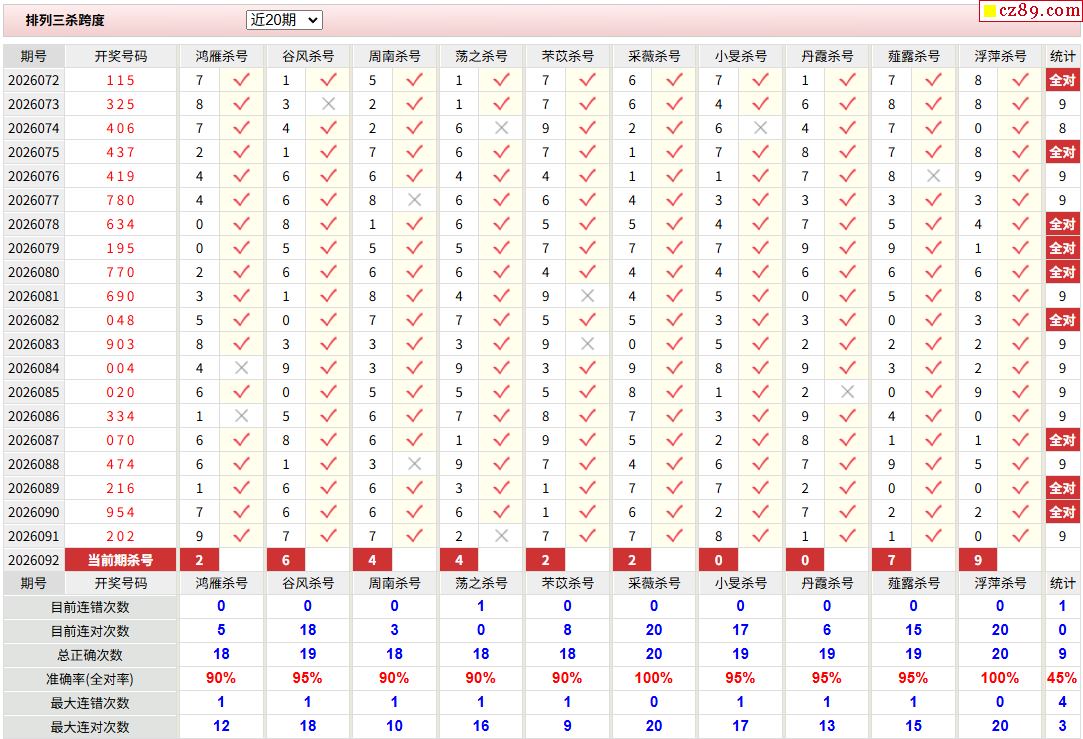Select the red 鸿雁 prediction in row 2026092
Image resolution: width=1083 pixels, height=739 pixels.
200,560
